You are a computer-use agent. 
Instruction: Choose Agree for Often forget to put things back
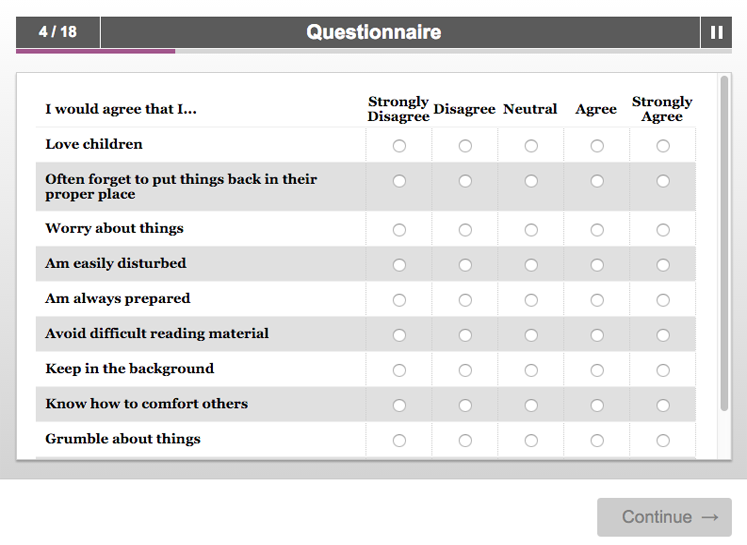point(597,181)
